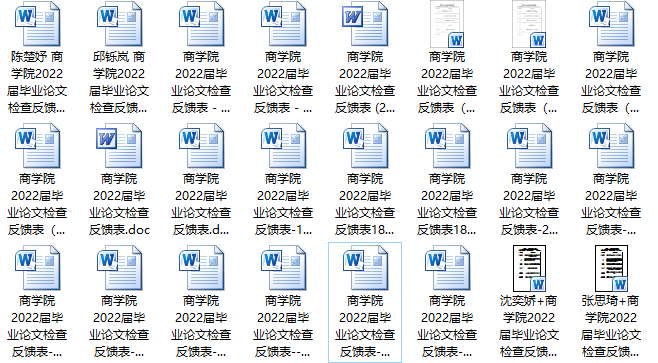Image resolution: width=658 pixels, height=363 pixels.
Task: Click page-preview thumbnail right of 反馈表 (2... file
Action: tap(447, 24)
